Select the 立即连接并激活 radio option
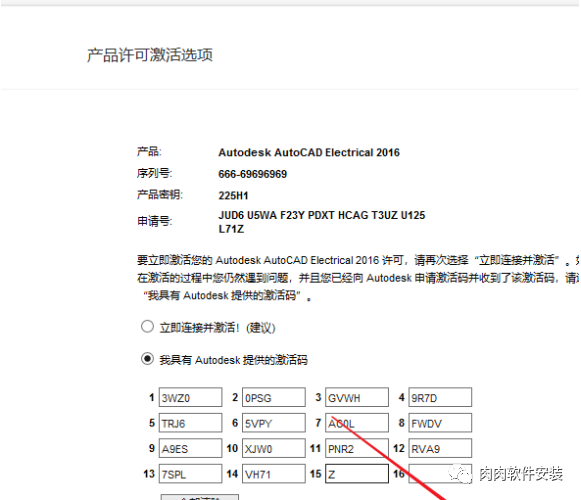581x500 pixels. (x=147, y=327)
